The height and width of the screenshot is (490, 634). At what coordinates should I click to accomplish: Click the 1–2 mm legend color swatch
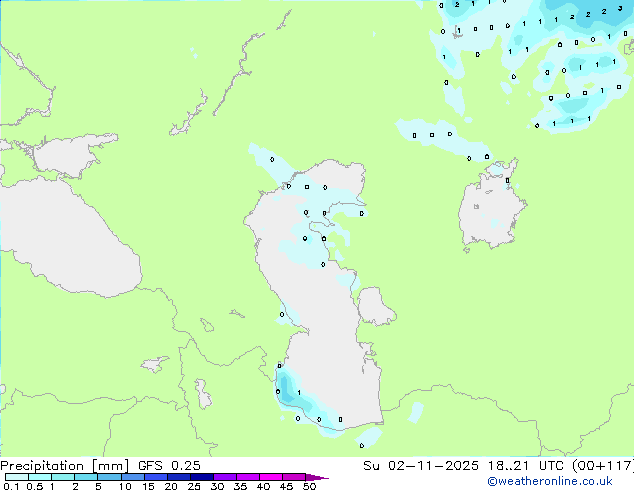pyautogui.click(x=63, y=477)
